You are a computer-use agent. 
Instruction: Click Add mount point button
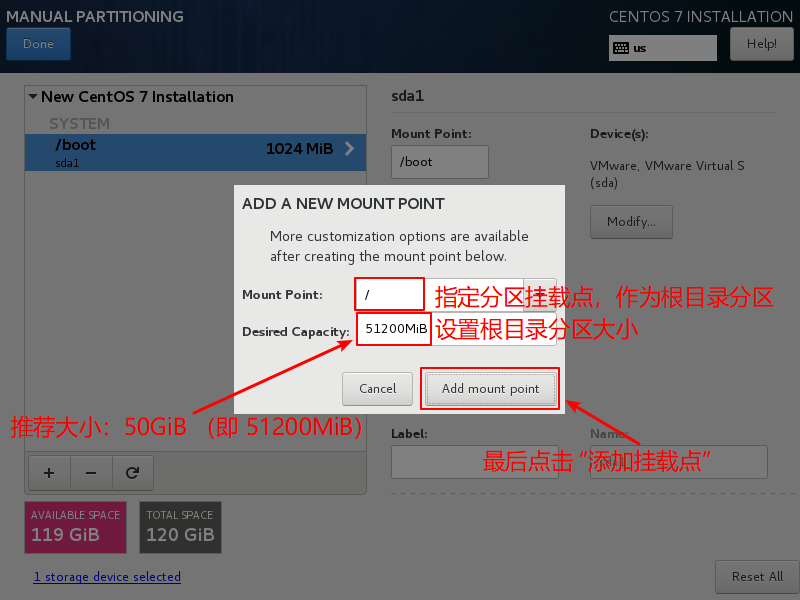[490, 389]
